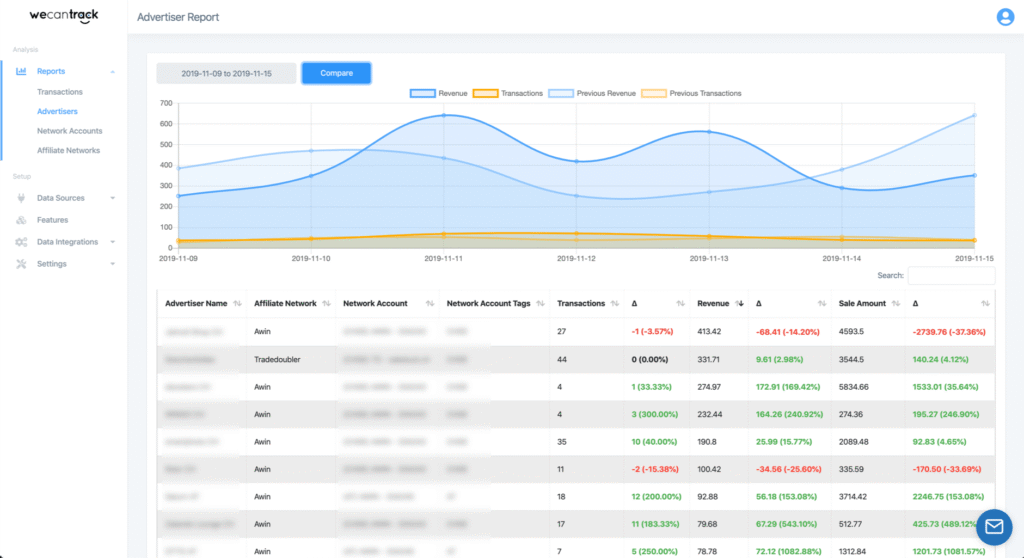Expand the Settings submenu
This screenshot has width=1024, height=558.
pos(113,264)
